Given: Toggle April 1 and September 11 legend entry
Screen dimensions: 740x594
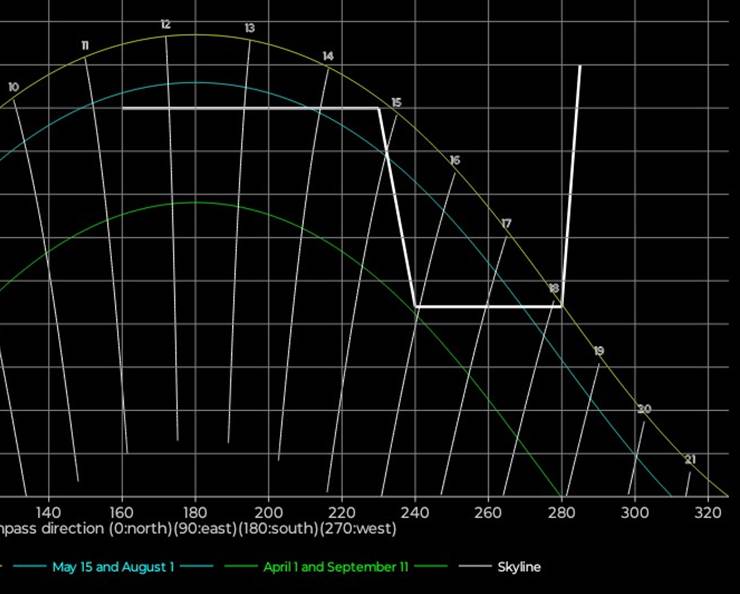Looking at the screenshot, I should tap(335, 567).
